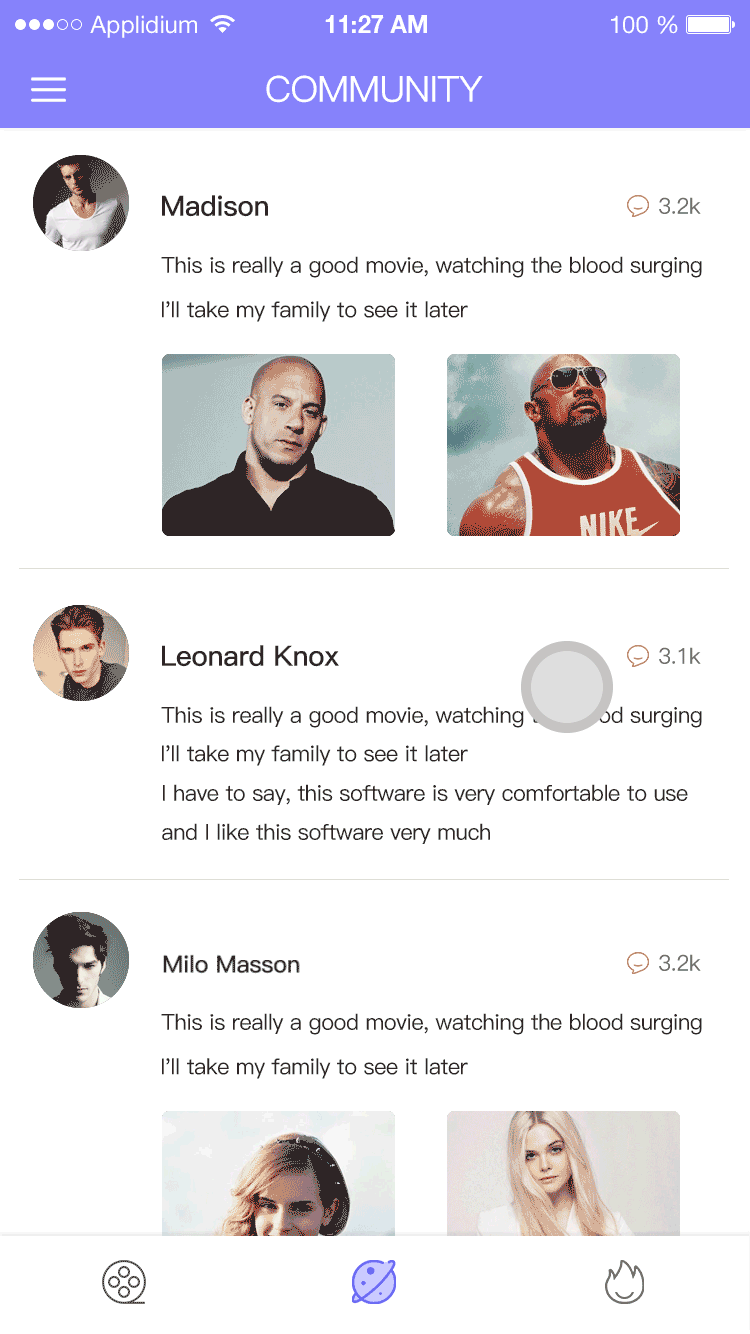Click the Madison username
Image resolution: width=750 pixels, height=1334 pixels.
pos(215,207)
